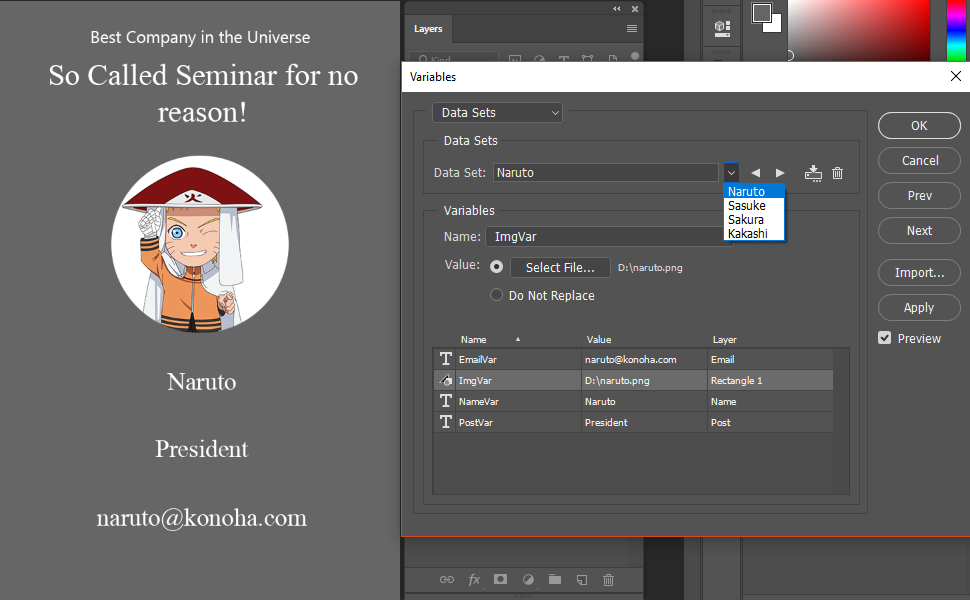Select the Select File radio button
Screen dimensions: 970x600
(496, 267)
